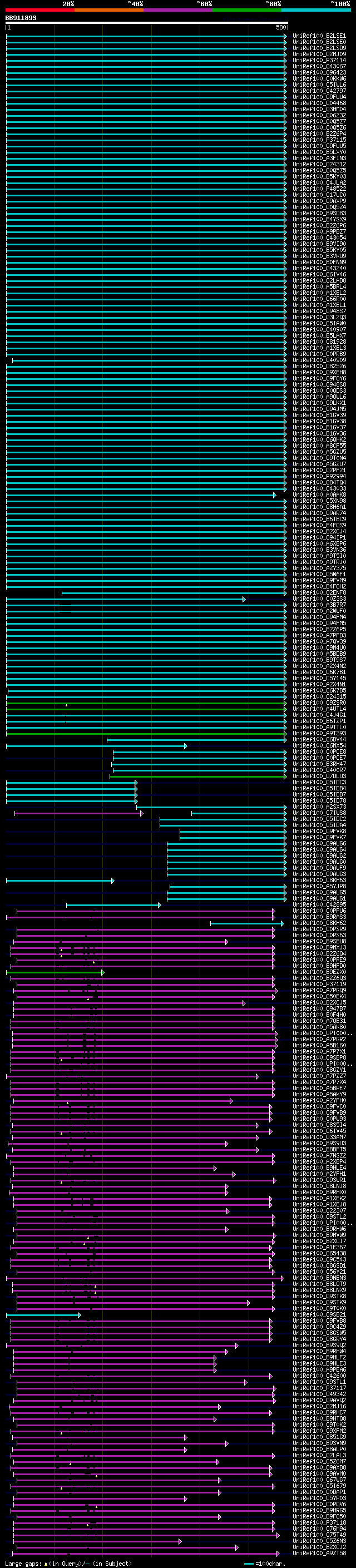Select hit label UniRef100_Q2MJ09
Viewport: 356px width, 1568px height.
pyautogui.click(x=319, y=54)
